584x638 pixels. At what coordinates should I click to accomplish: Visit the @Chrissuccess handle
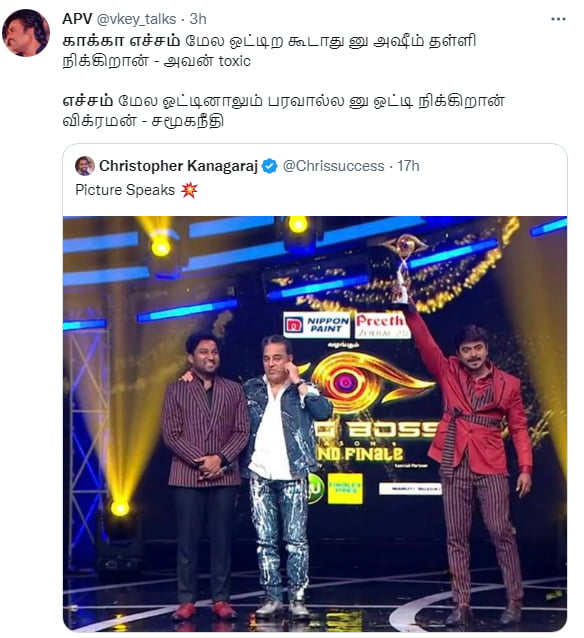pos(333,166)
